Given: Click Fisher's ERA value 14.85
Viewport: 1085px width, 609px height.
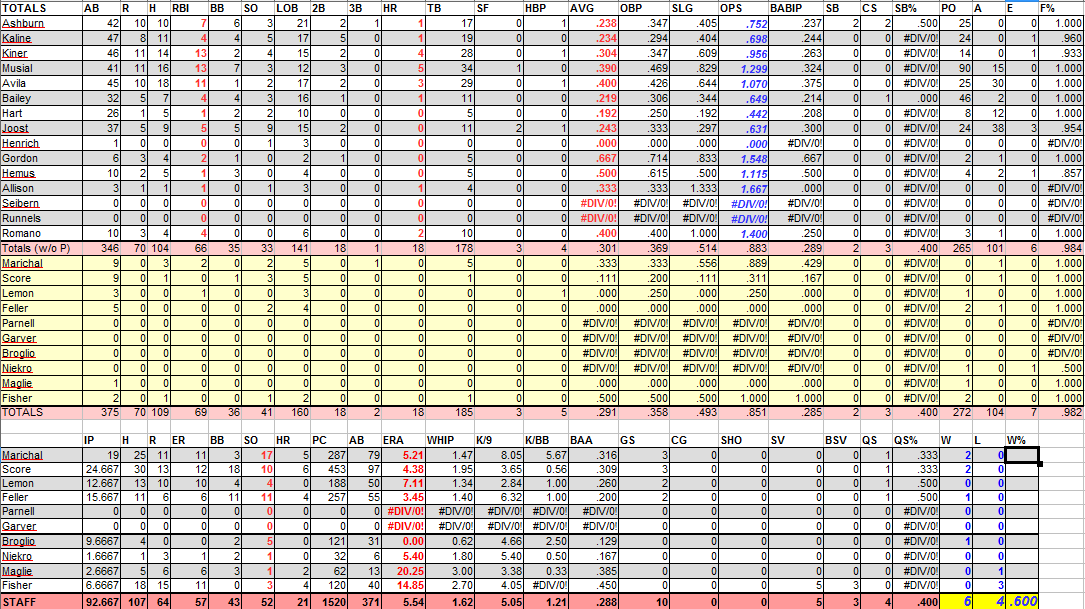Looking at the screenshot, I should tap(403, 585).
